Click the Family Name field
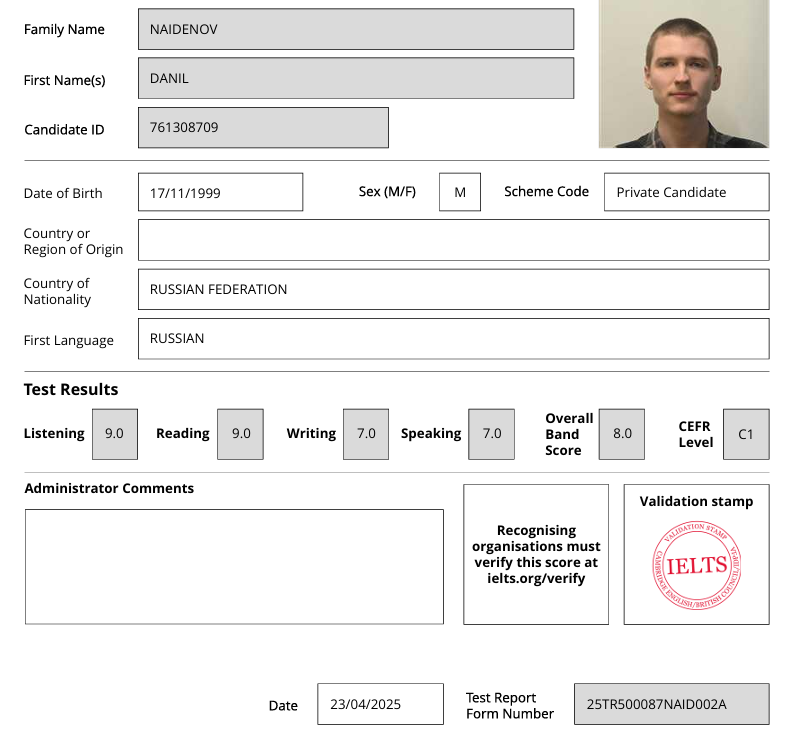Image resolution: width=790 pixels, height=743 pixels. 355,29
